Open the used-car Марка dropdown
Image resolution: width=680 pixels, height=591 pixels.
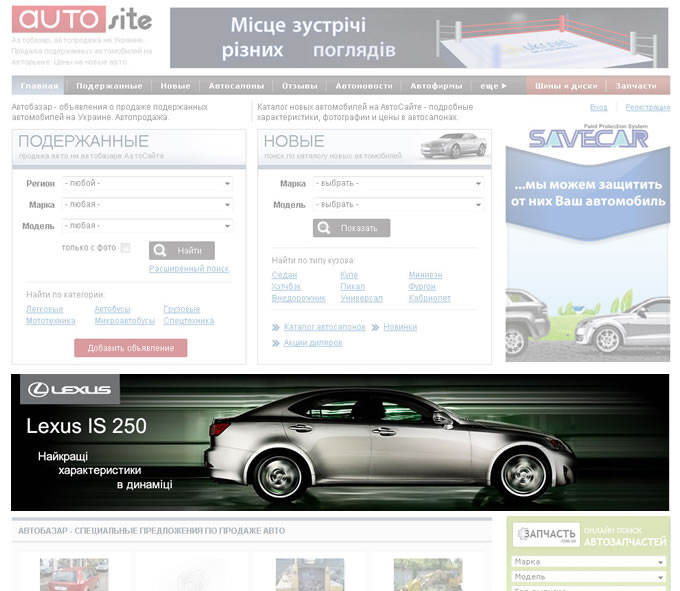point(147,205)
